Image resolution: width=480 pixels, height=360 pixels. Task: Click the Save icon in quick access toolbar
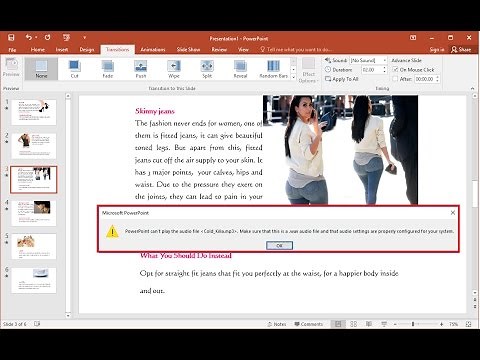[11, 37]
